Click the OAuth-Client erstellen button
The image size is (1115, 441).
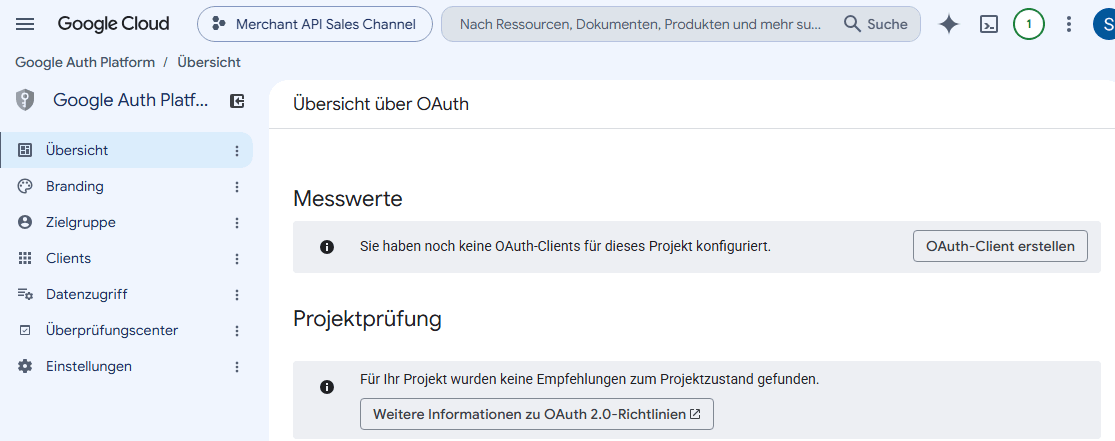[1000, 246]
